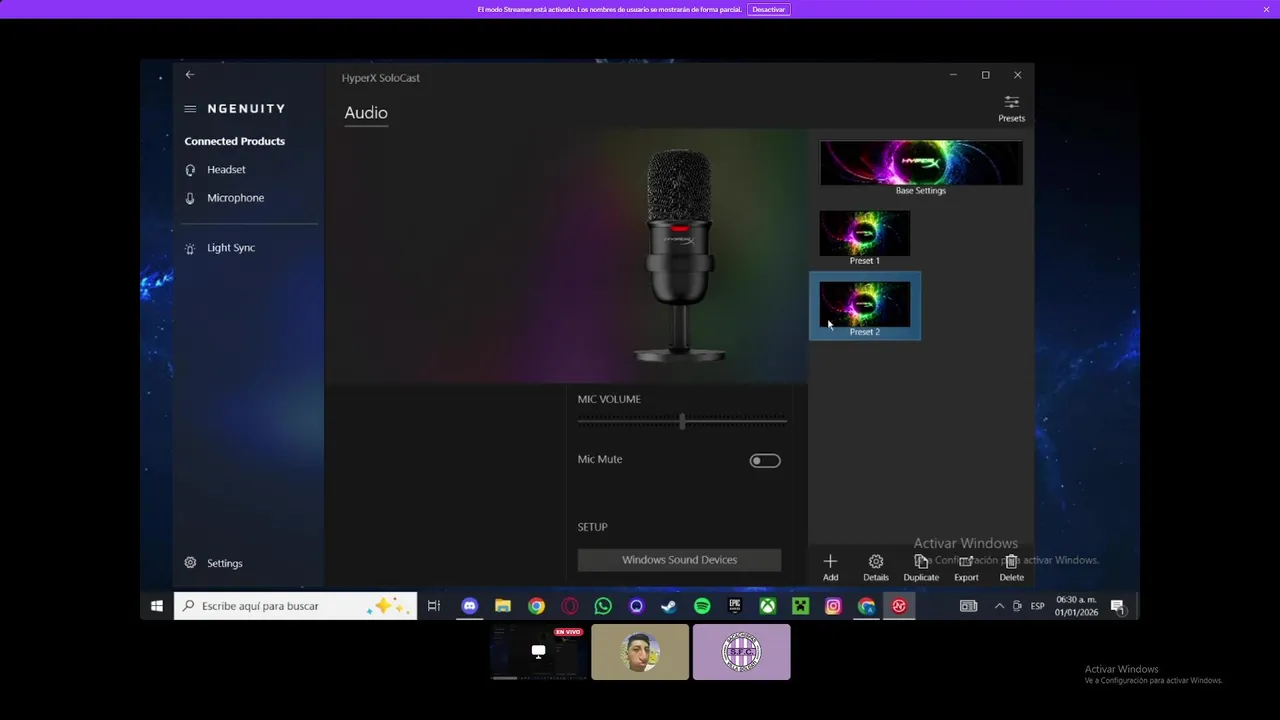This screenshot has width=1280, height=720.
Task: Open Spotify from the taskbar
Action: pos(702,606)
